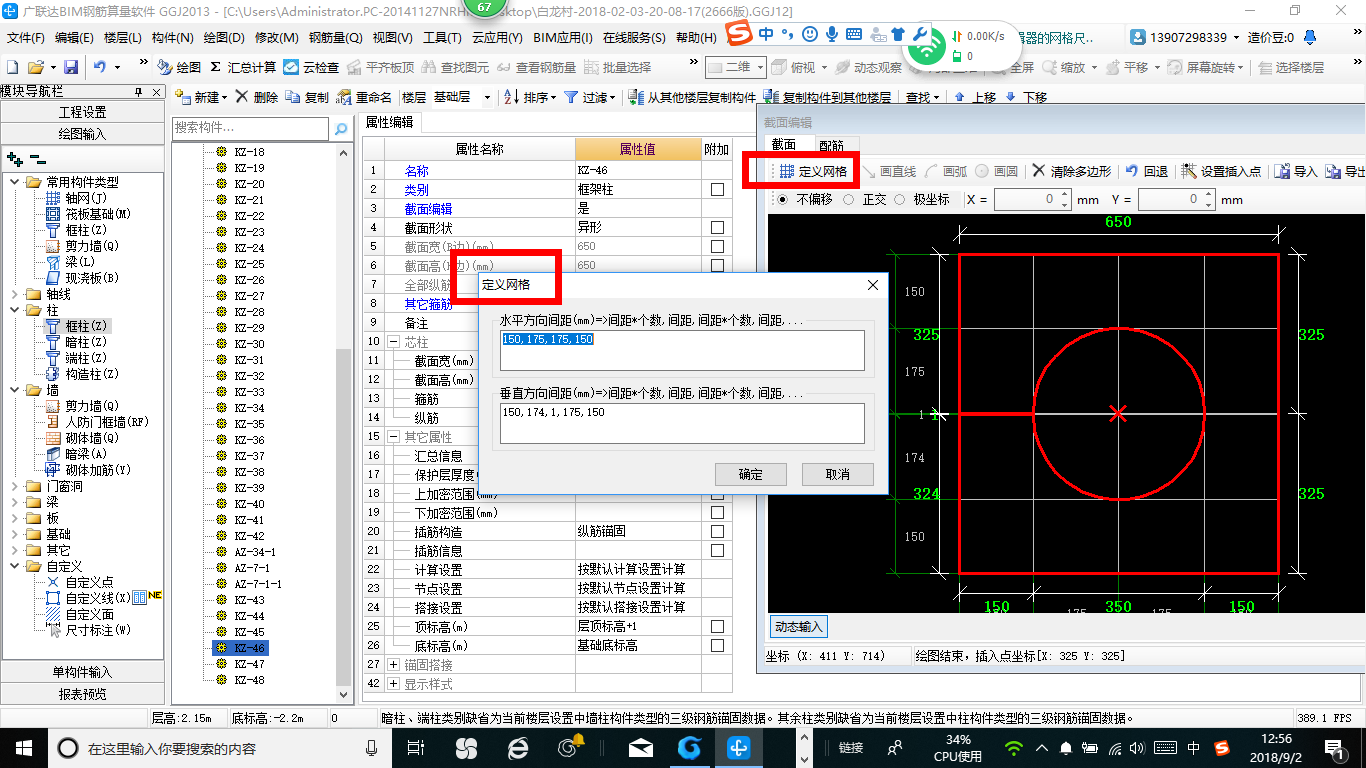Toggle 附加 checkbox for 截面宽 row

[x=717, y=246]
